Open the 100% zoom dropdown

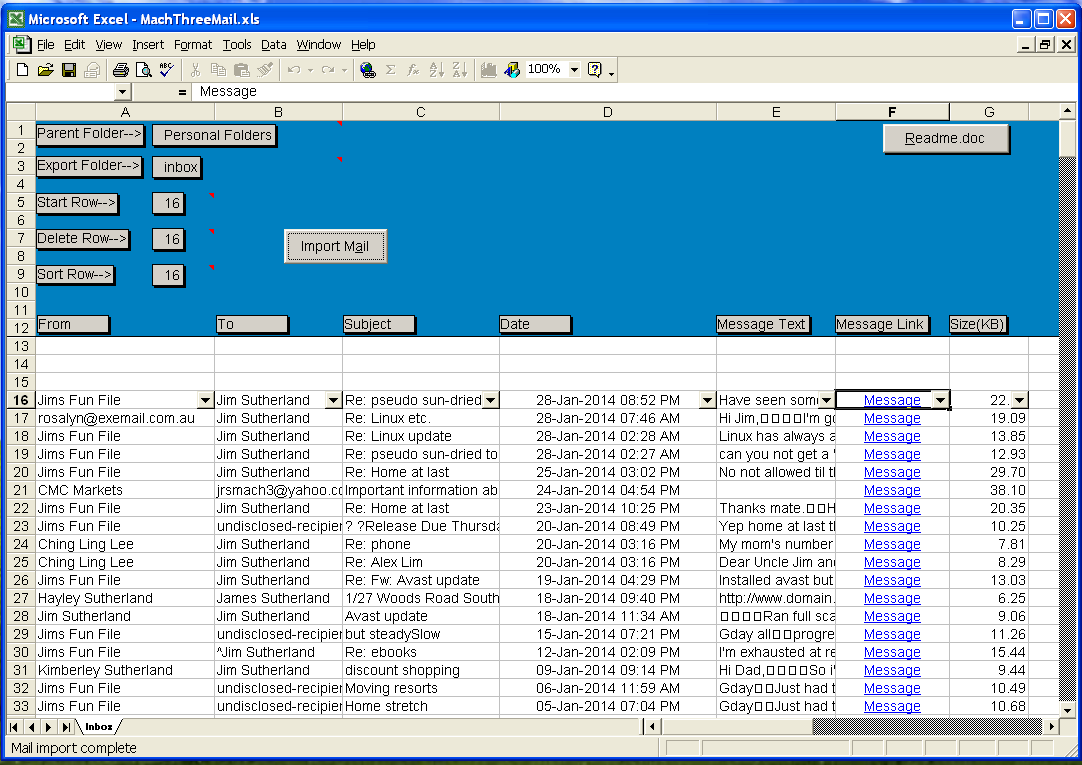pos(574,70)
